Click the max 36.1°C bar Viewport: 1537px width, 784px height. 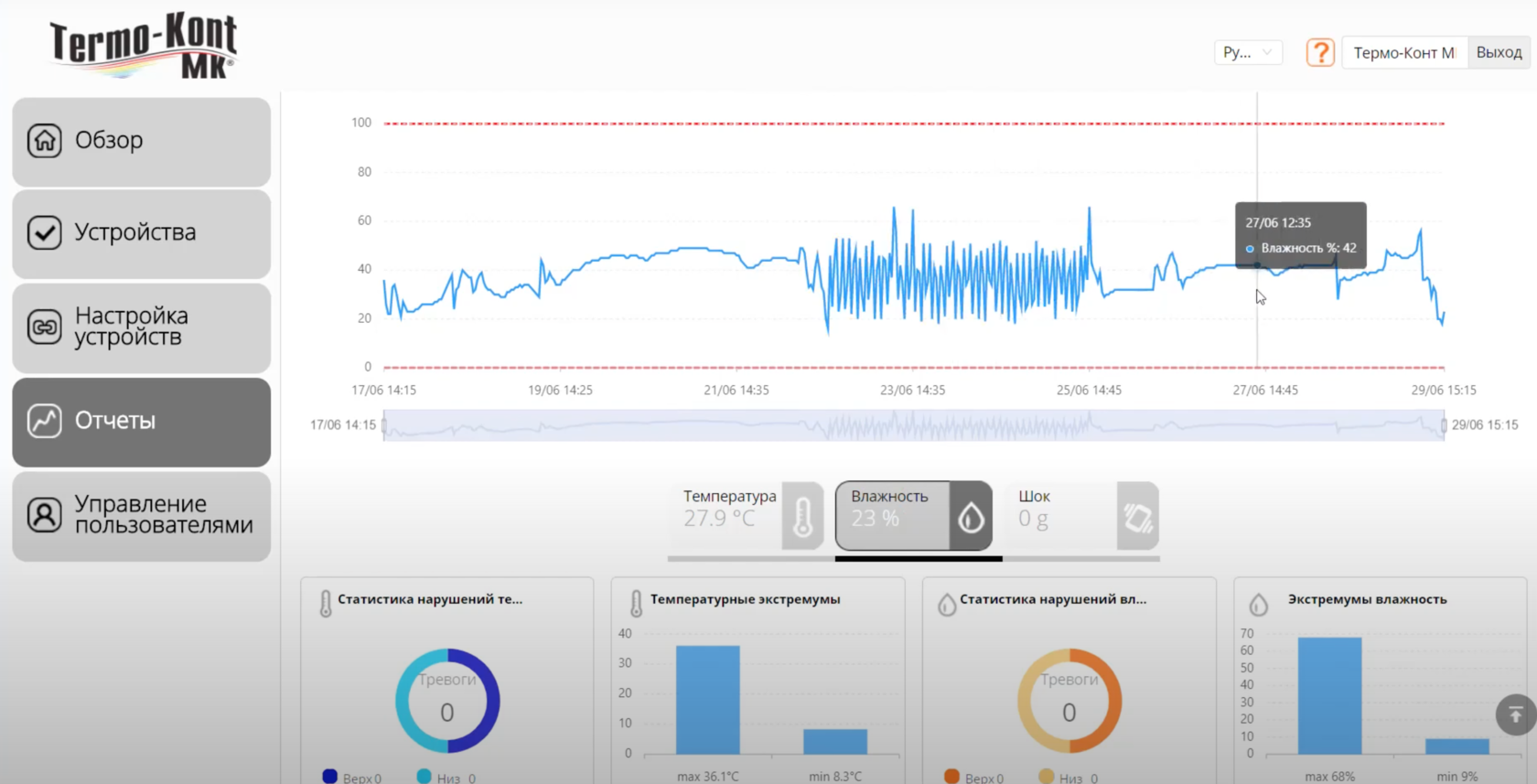coord(708,700)
